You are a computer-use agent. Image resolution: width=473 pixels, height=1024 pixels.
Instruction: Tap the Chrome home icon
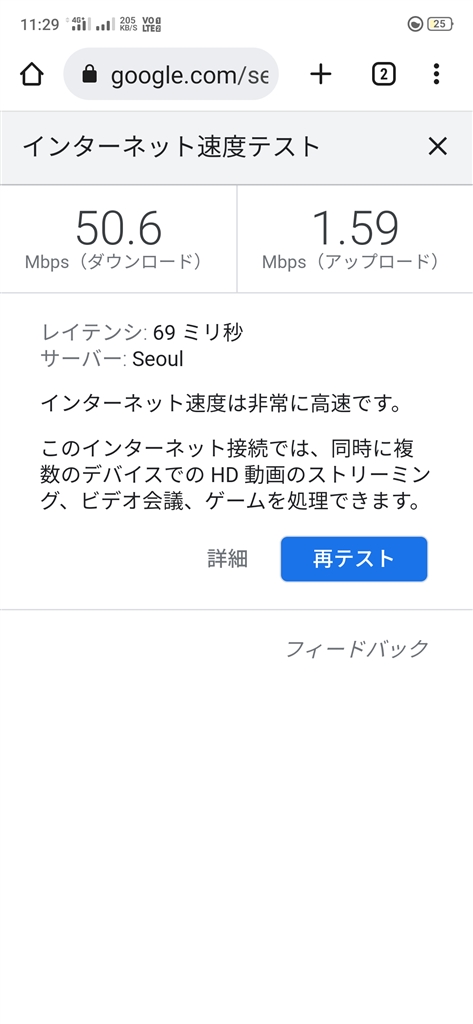(31, 74)
